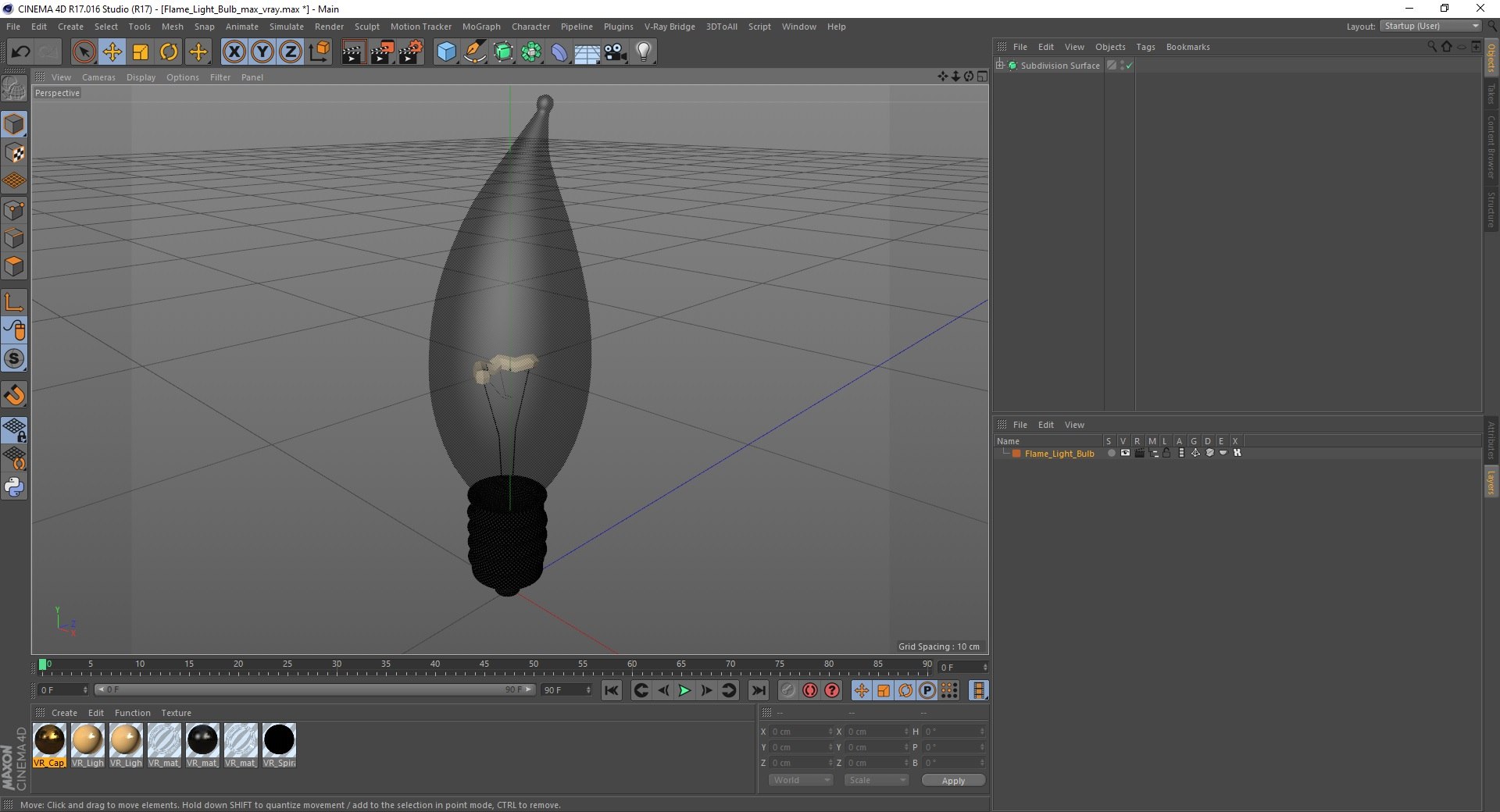Toggle the Point Level Animation dots icon

pos(949,690)
